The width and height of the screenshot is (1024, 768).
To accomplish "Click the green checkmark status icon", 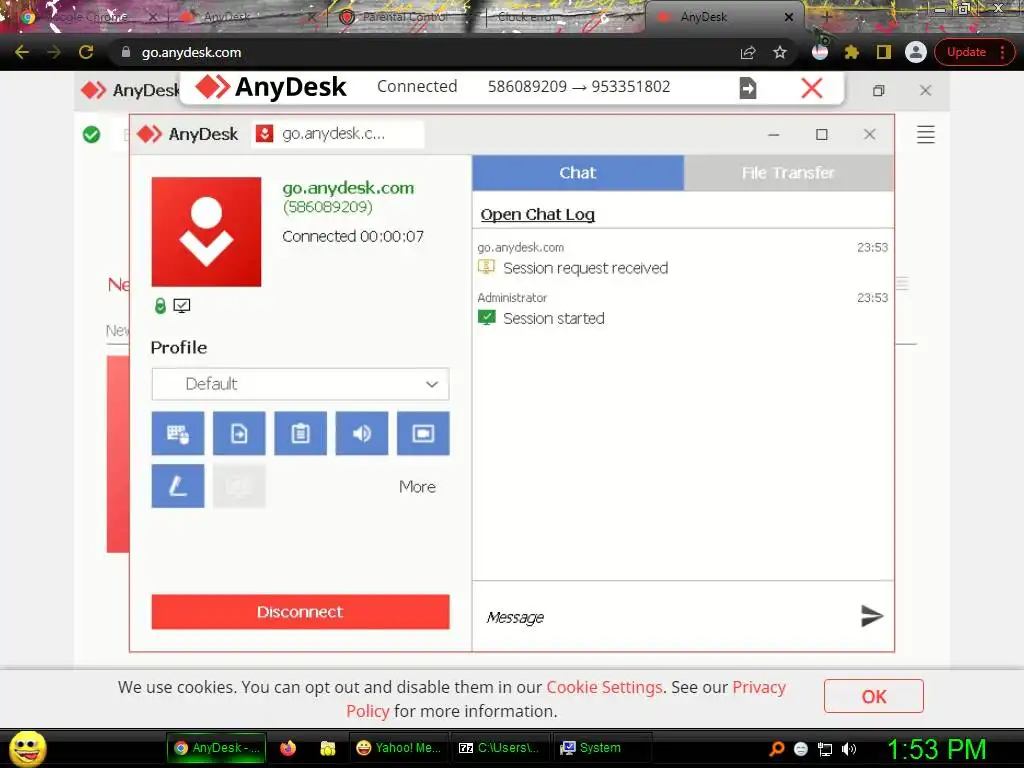I will pyautogui.click(x=91, y=135).
